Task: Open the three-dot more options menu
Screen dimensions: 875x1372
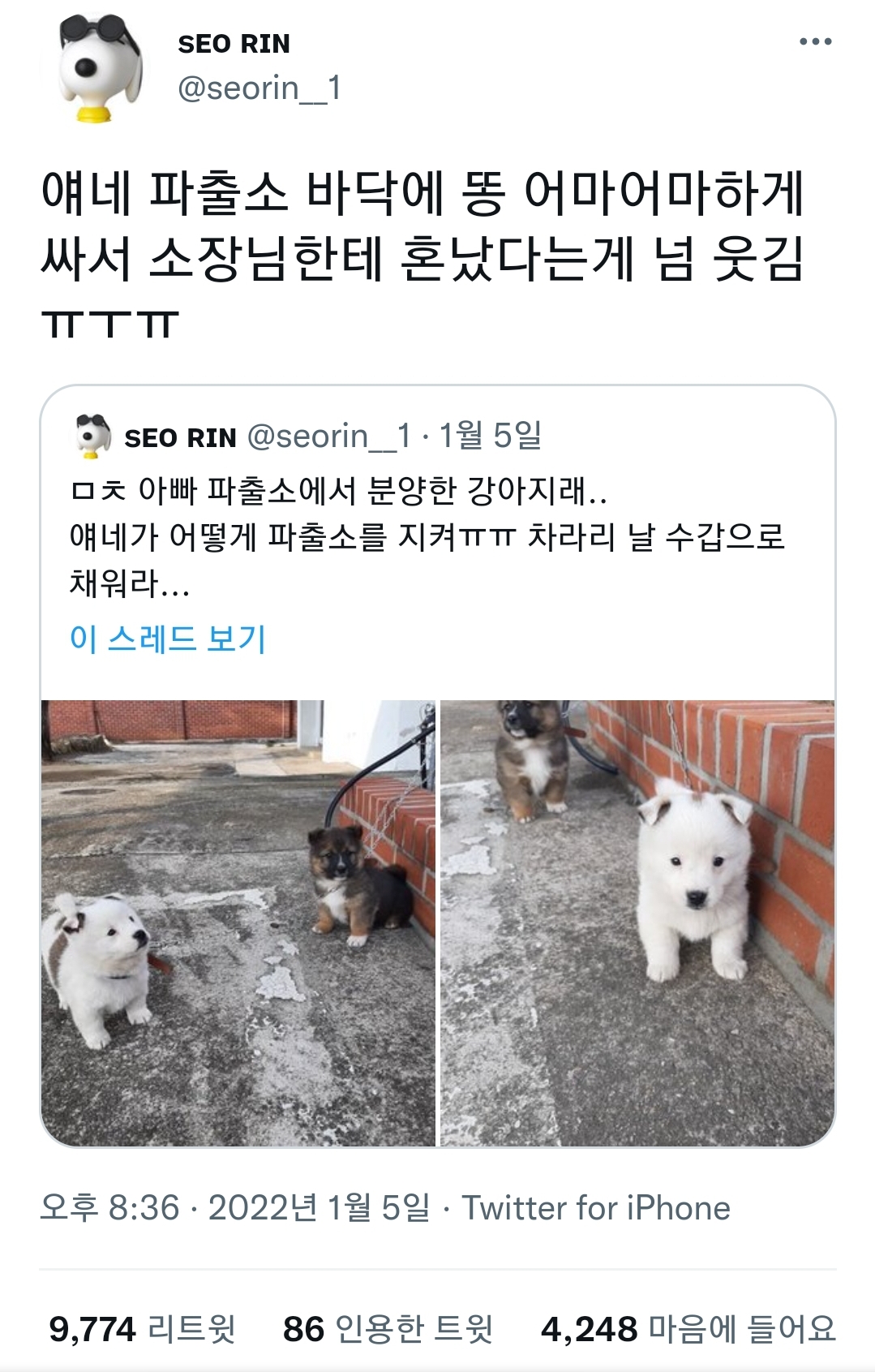Action: click(815, 41)
